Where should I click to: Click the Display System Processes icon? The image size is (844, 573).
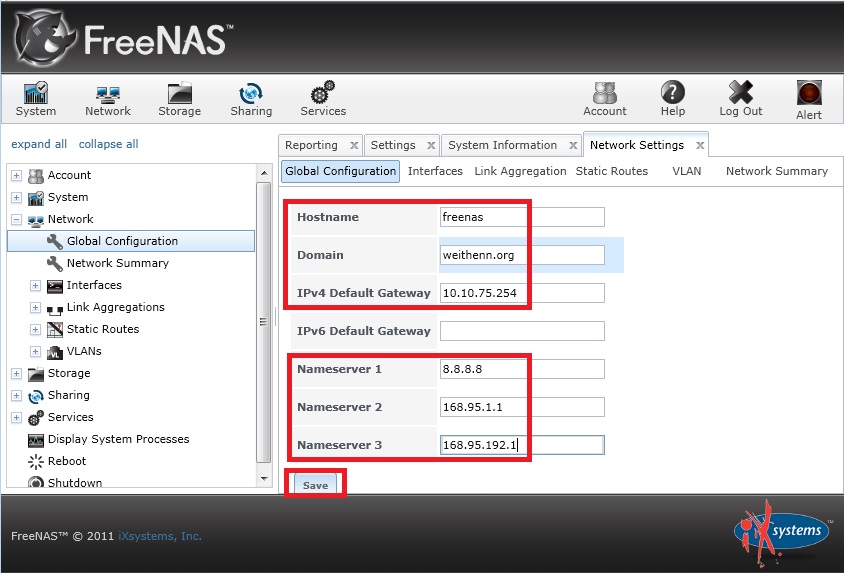(x=36, y=440)
